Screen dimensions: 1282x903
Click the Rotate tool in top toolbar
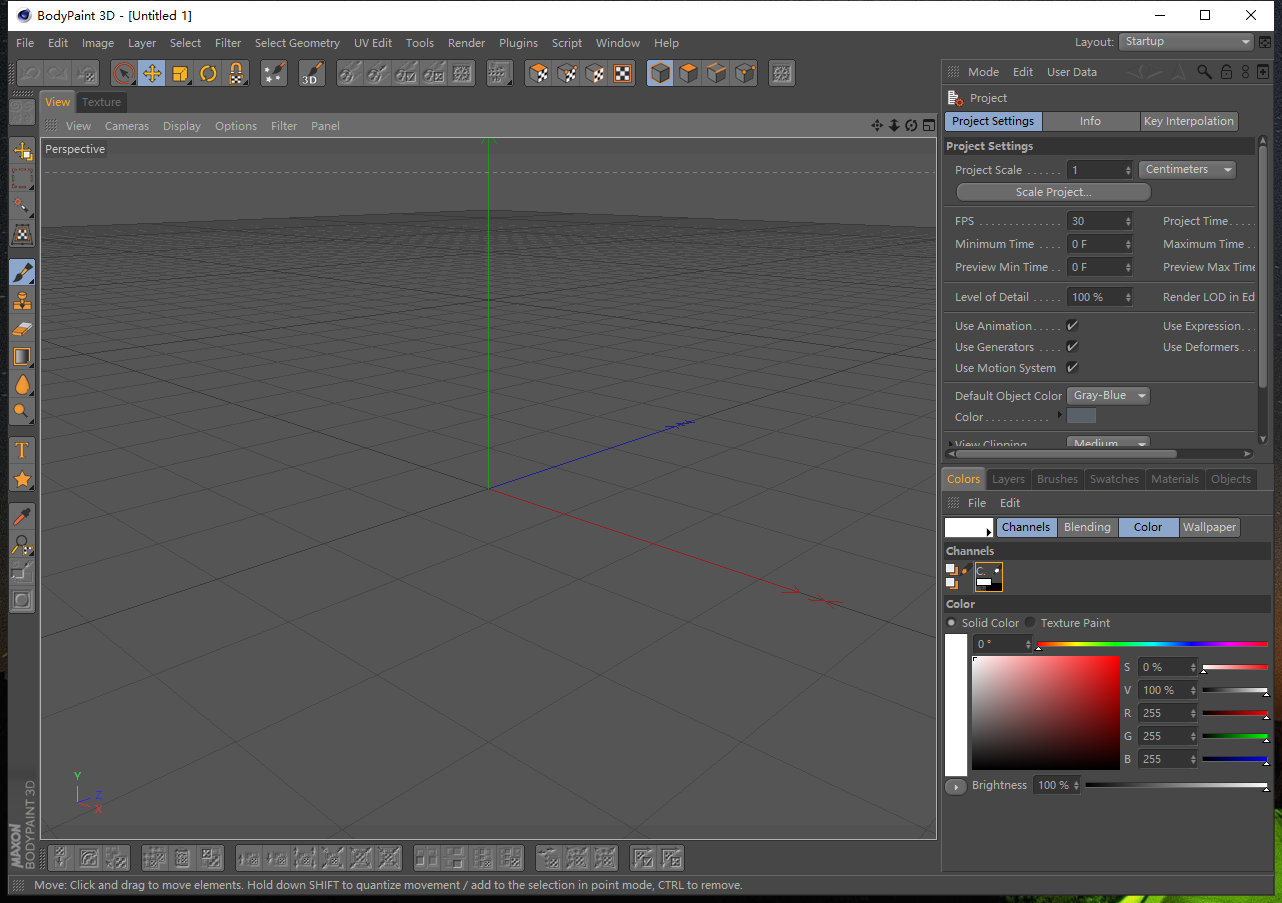click(x=208, y=73)
